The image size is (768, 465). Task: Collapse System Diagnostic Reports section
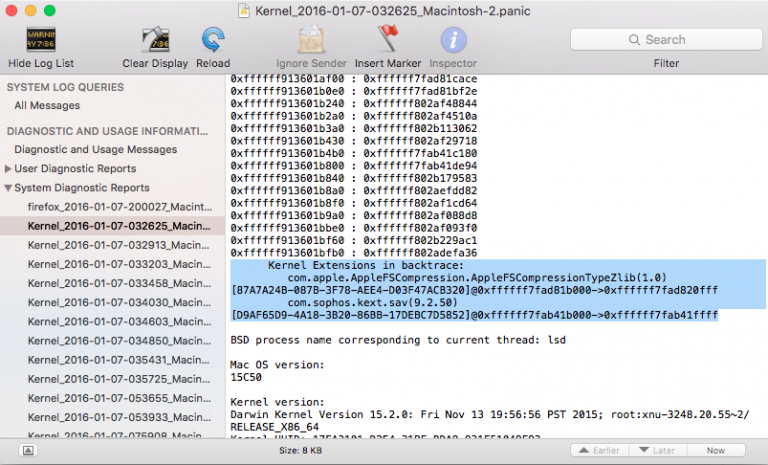[8, 187]
